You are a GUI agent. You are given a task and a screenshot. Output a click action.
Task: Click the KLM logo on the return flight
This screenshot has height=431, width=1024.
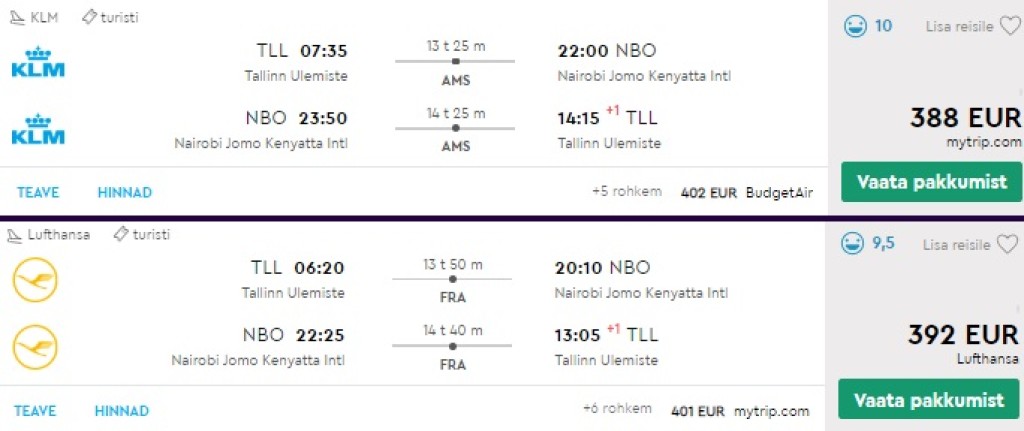pyautogui.click(x=37, y=129)
